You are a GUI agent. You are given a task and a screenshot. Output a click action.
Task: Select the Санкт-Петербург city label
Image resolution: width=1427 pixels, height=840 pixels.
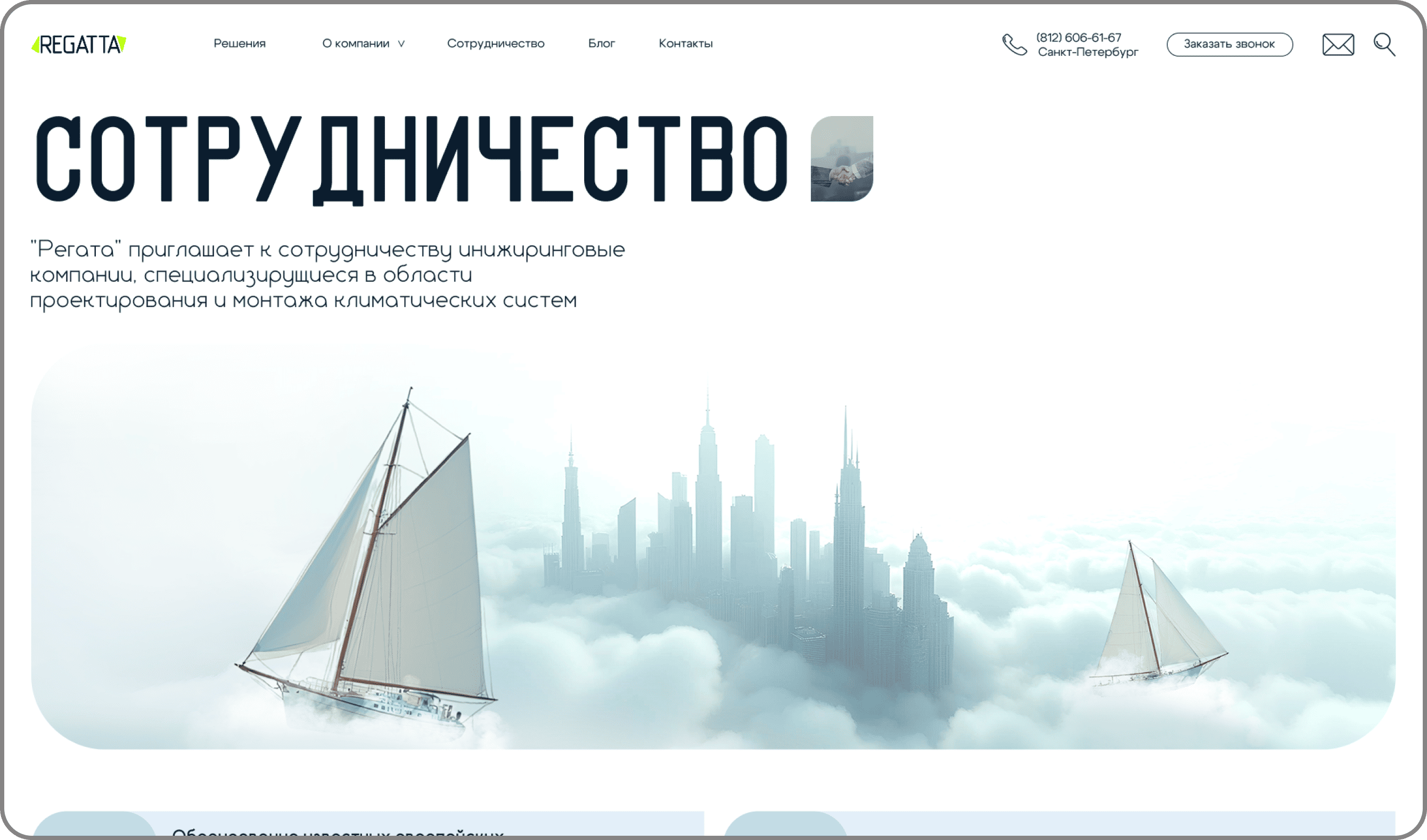1087,52
